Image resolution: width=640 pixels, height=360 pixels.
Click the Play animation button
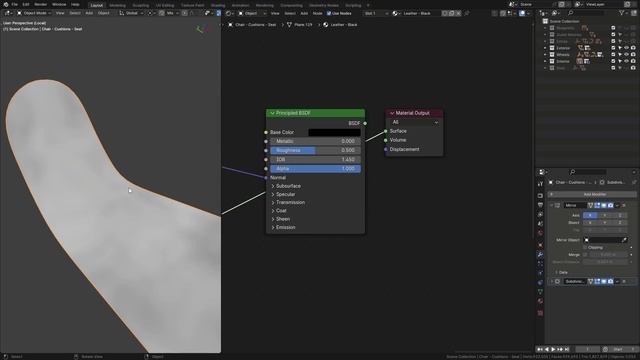(553, 349)
